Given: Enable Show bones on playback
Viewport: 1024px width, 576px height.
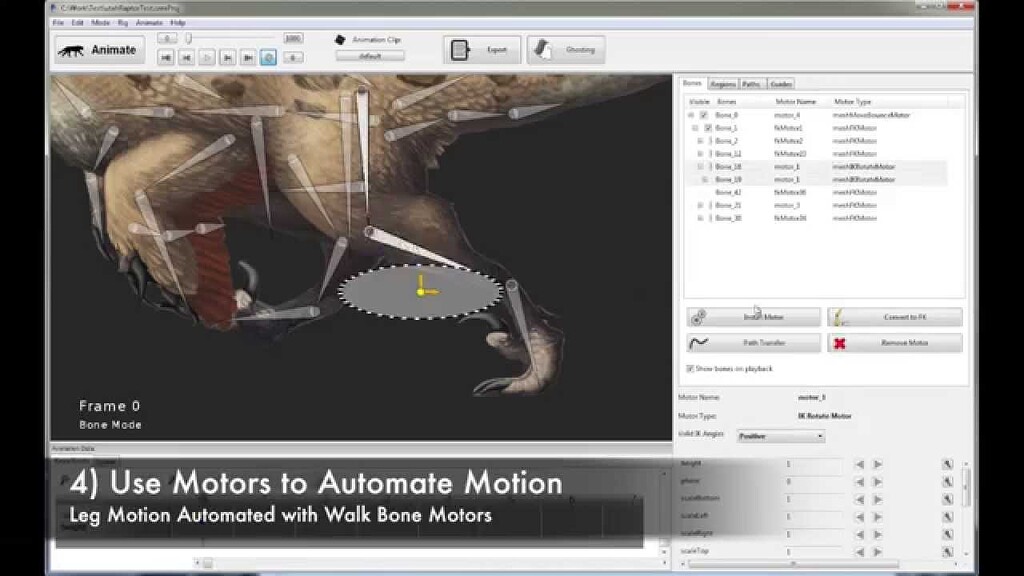Looking at the screenshot, I should pos(690,368).
